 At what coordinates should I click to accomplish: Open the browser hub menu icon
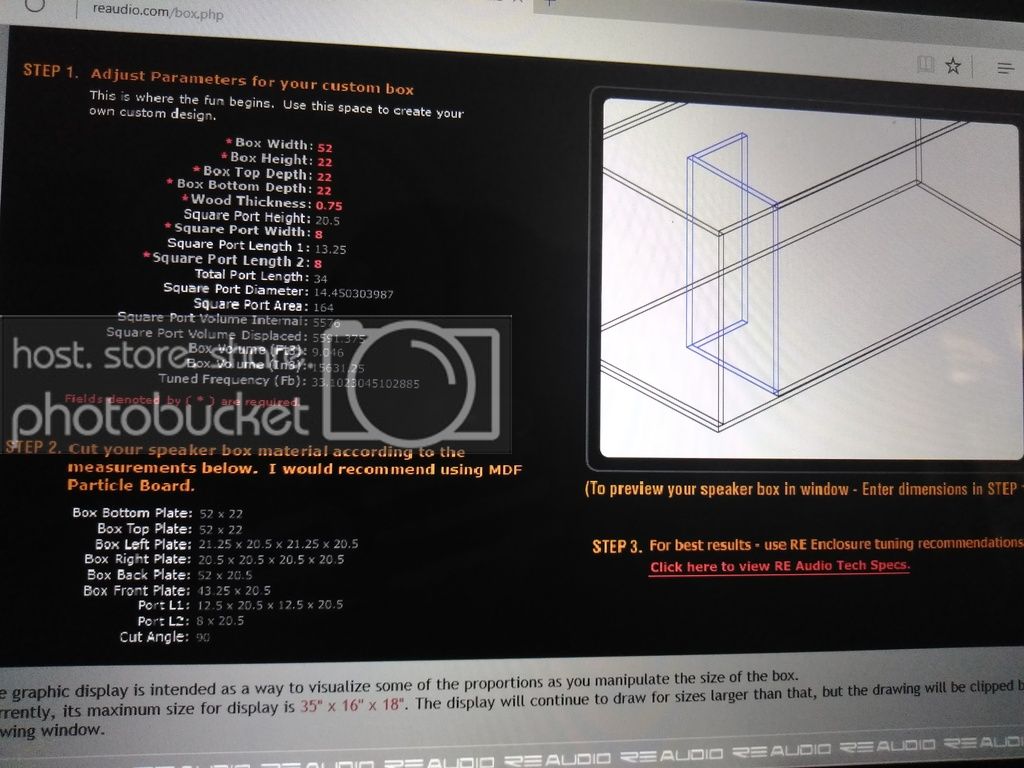[1006, 68]
